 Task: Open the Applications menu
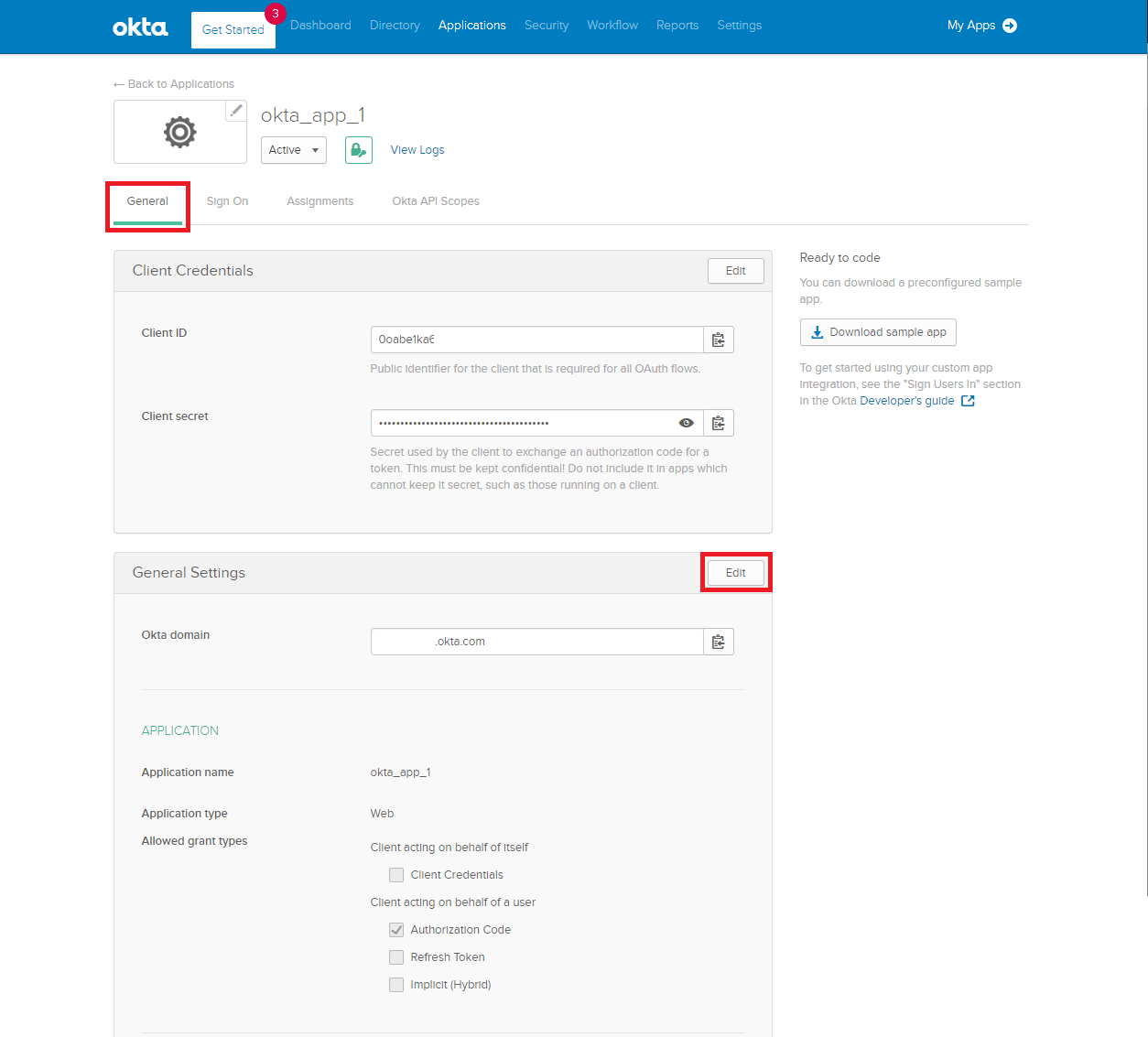472,26
